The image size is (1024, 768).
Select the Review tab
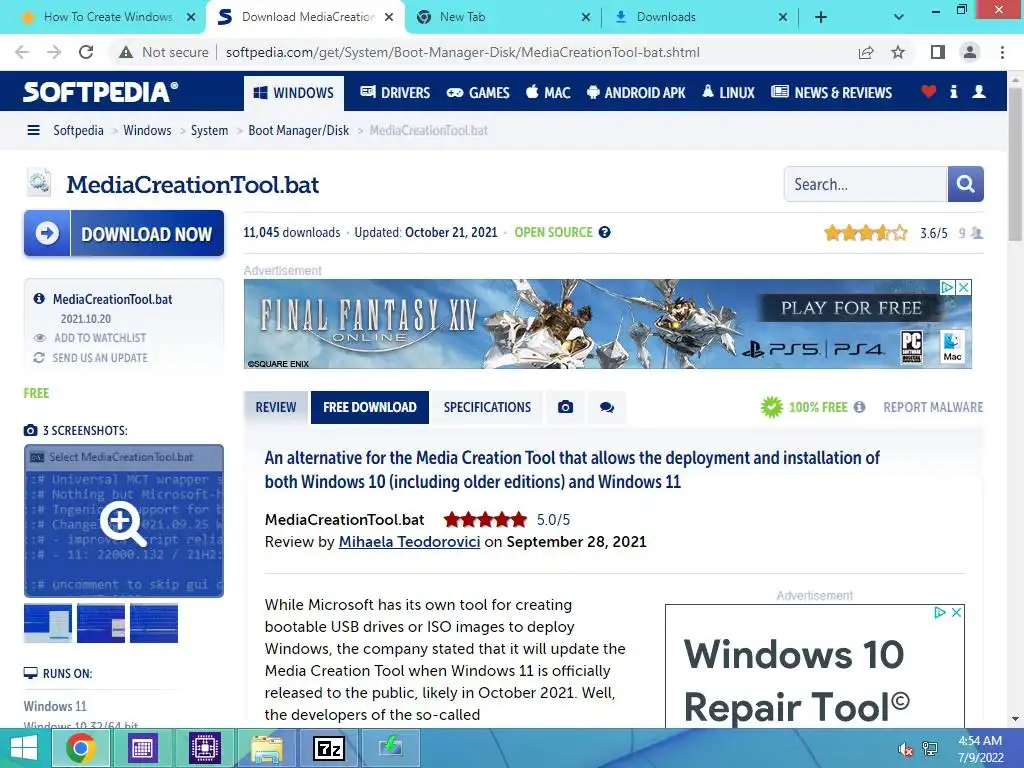(x=276, y=408)
